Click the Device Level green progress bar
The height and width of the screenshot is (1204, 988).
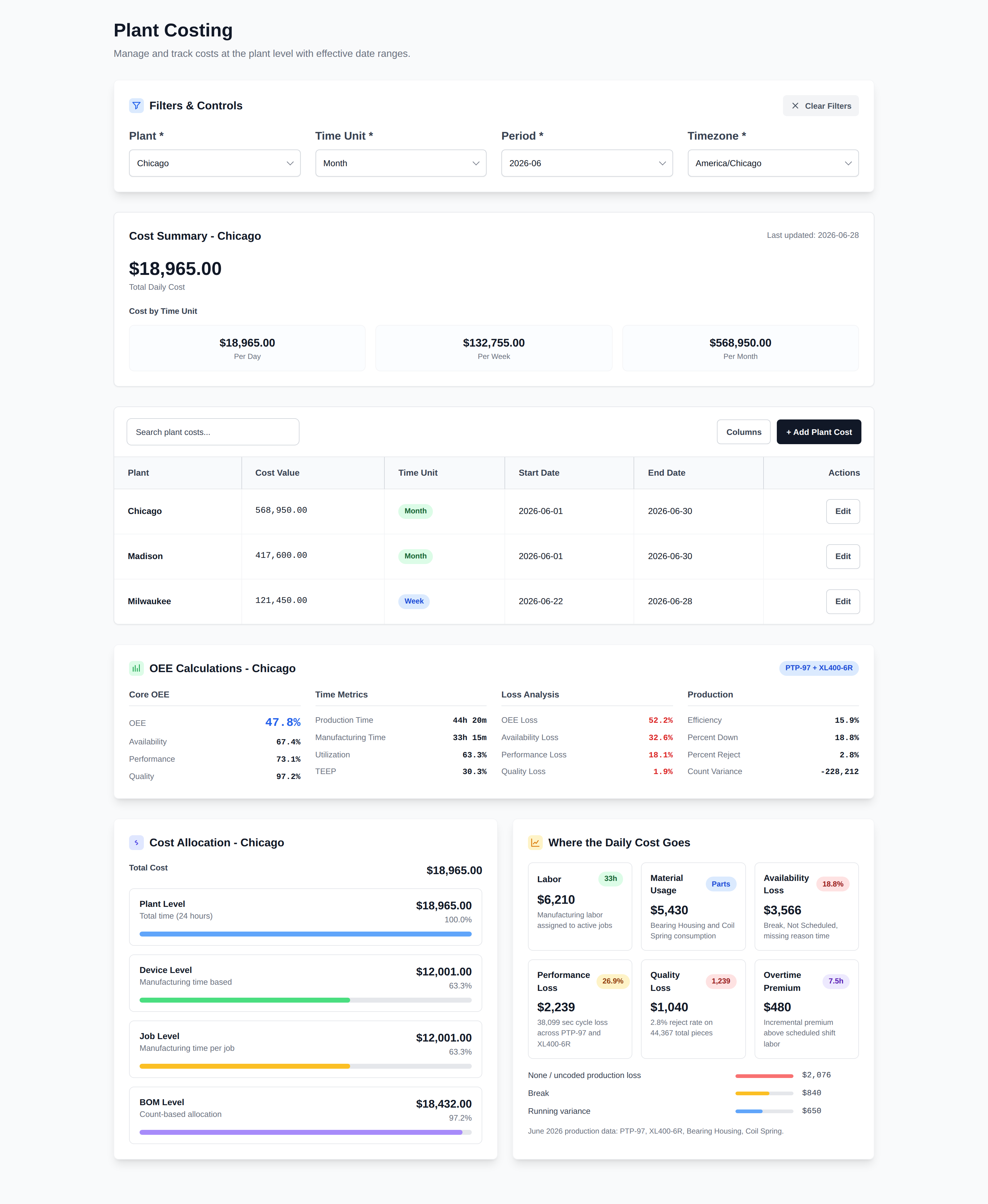pyautogui.click(x=245, y=1000)
